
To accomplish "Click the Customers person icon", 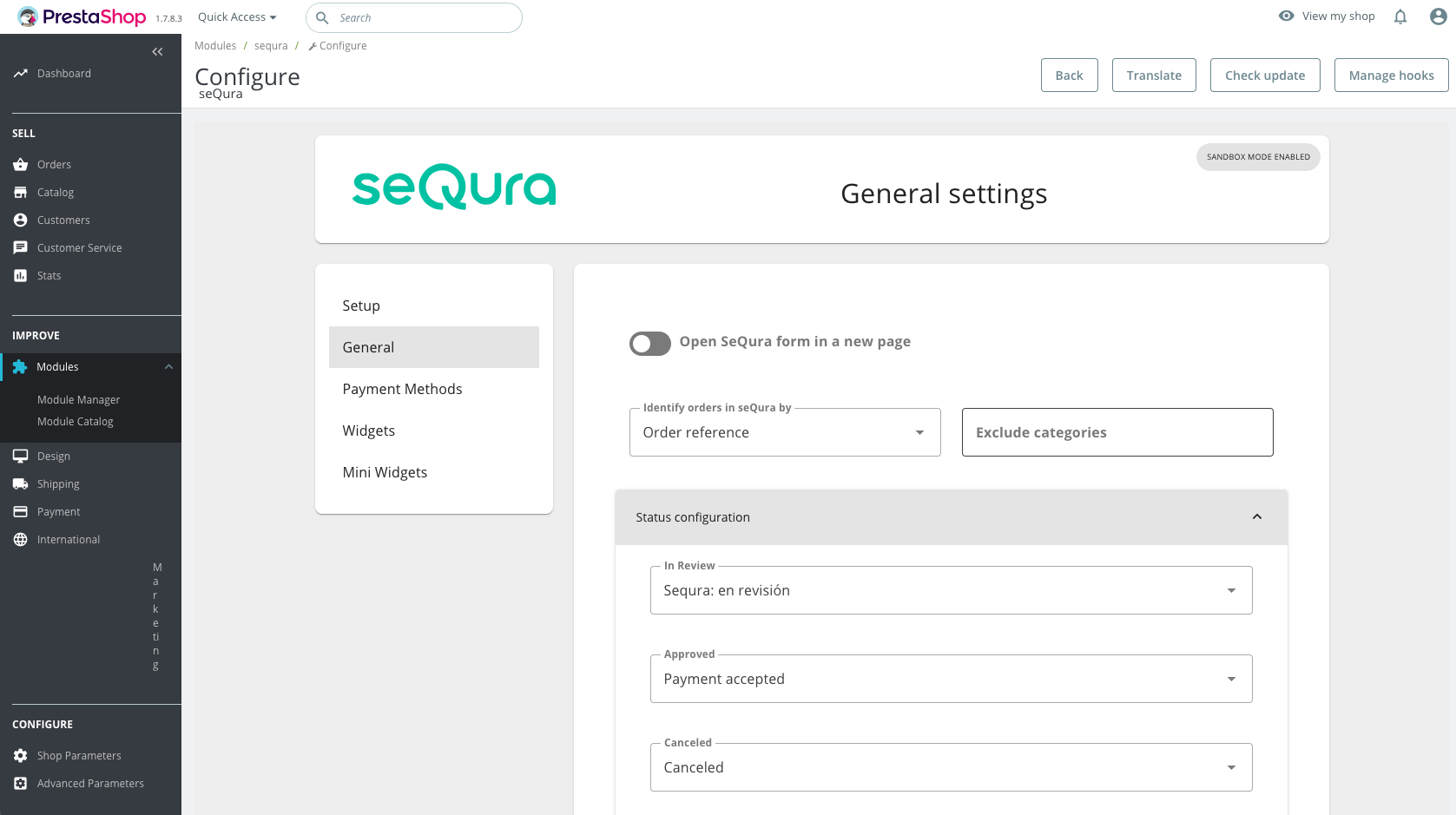I will point(21,220).
